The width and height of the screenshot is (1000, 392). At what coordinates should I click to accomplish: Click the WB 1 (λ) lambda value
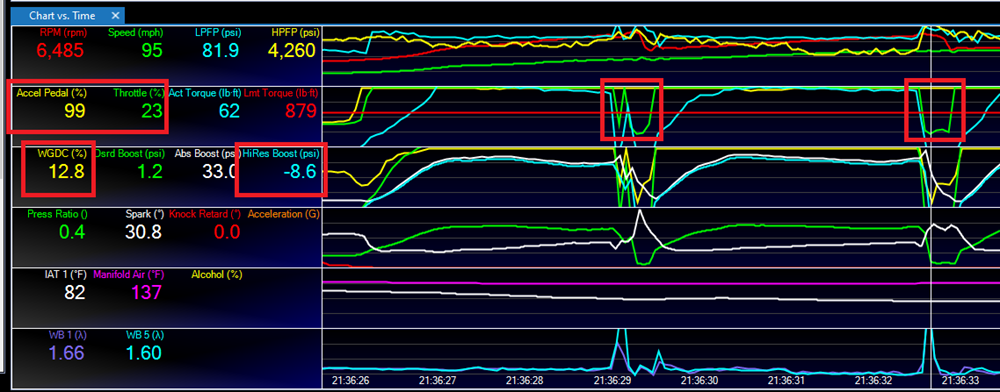tap(67, 352)
